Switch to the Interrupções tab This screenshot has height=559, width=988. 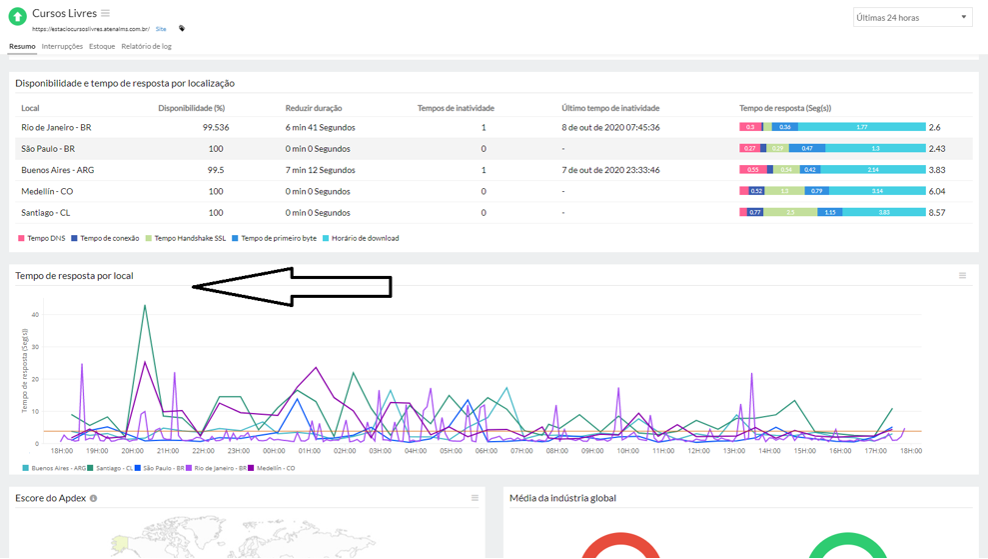(62, 47)
